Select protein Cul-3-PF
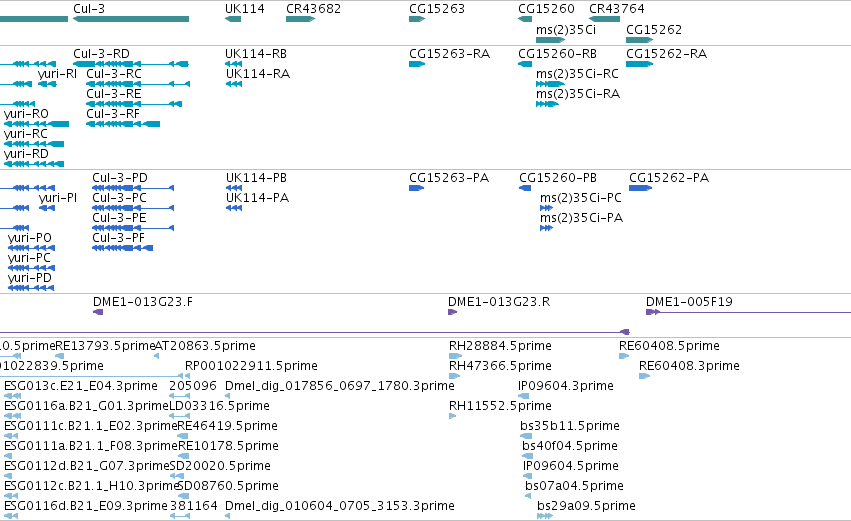The width and height of the screenshot is (851, 521). (118, 238)
